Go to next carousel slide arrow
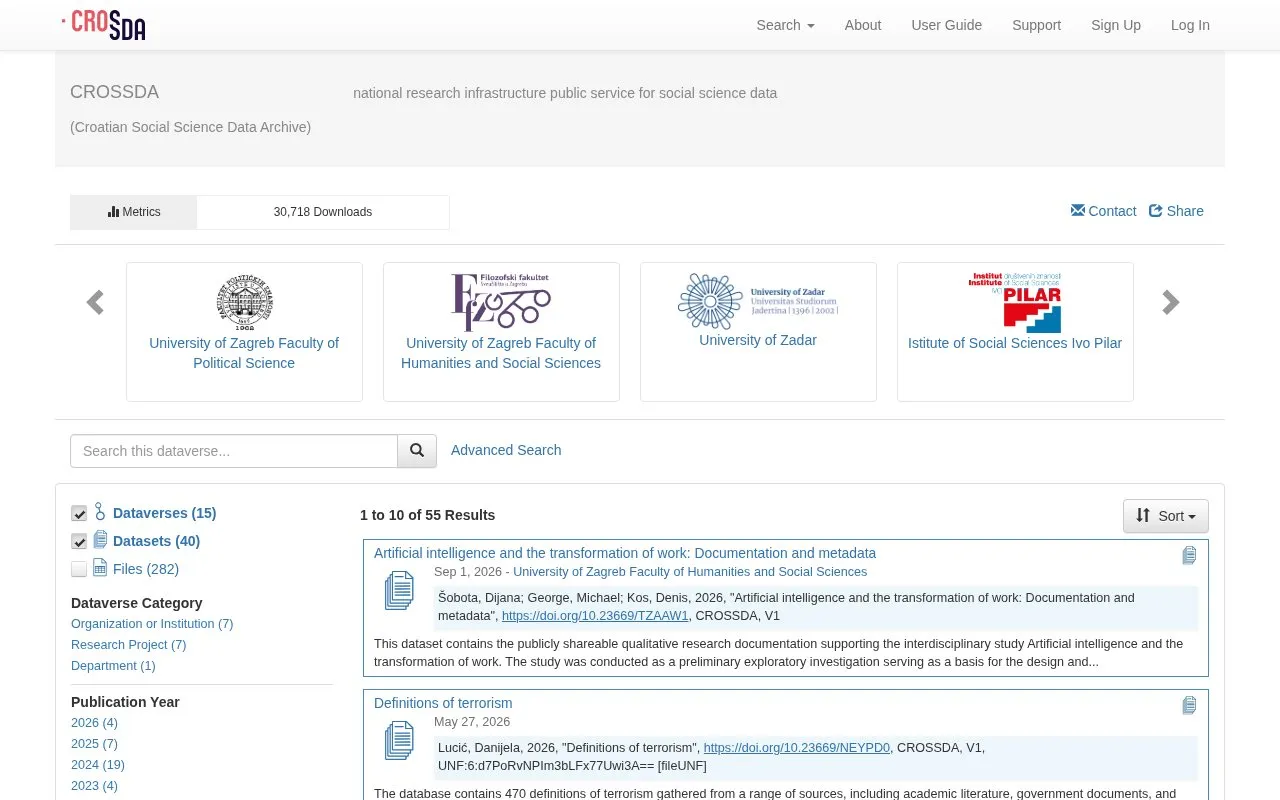This screenshot has width=1280, height=800. pyautogui.click(x=1171, y=302)
